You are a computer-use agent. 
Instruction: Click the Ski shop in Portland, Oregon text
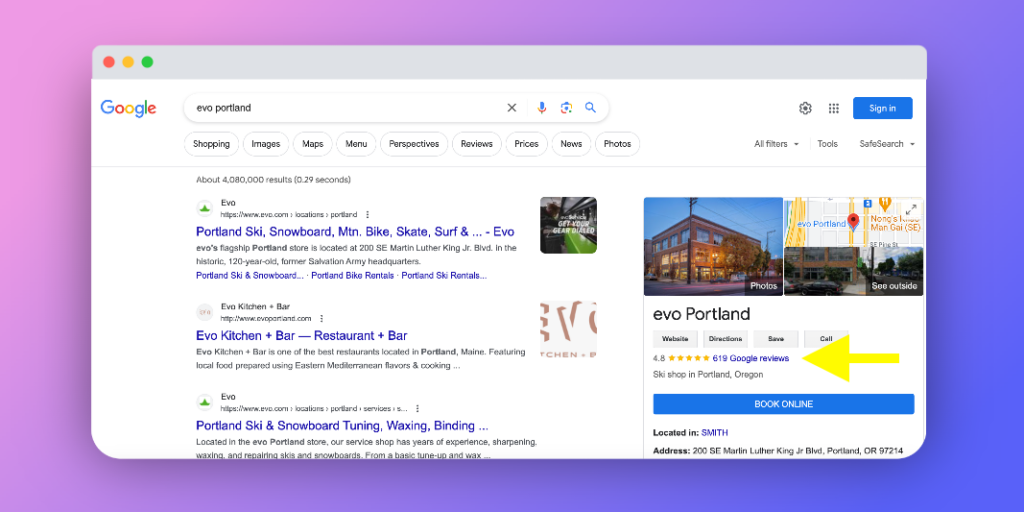pos(708,375)
